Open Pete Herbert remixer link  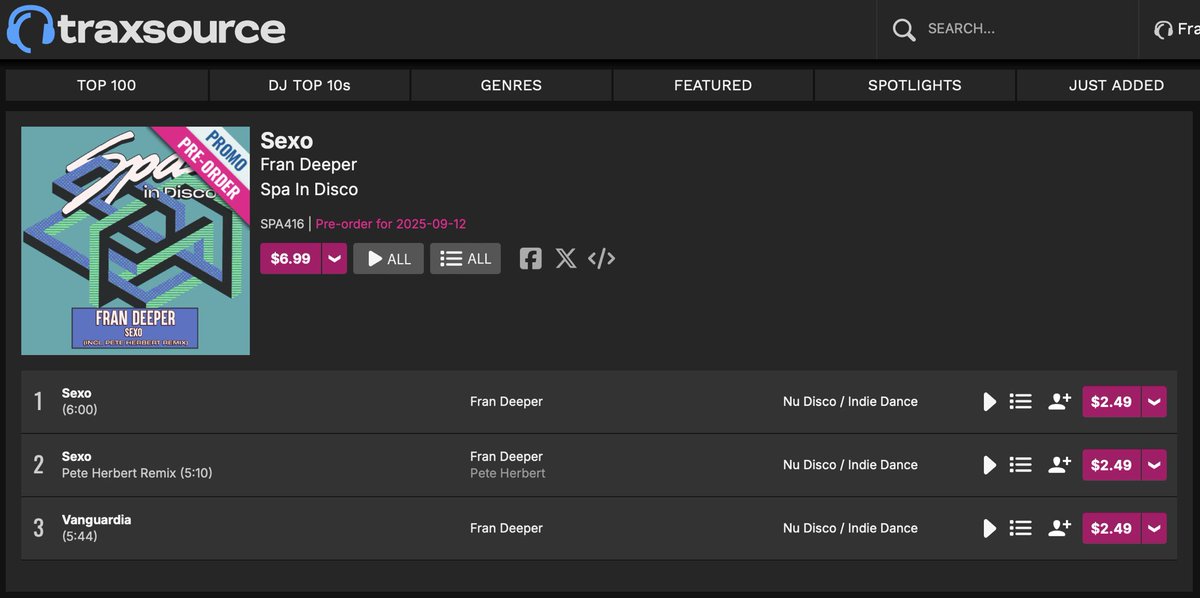coord(508,473)
